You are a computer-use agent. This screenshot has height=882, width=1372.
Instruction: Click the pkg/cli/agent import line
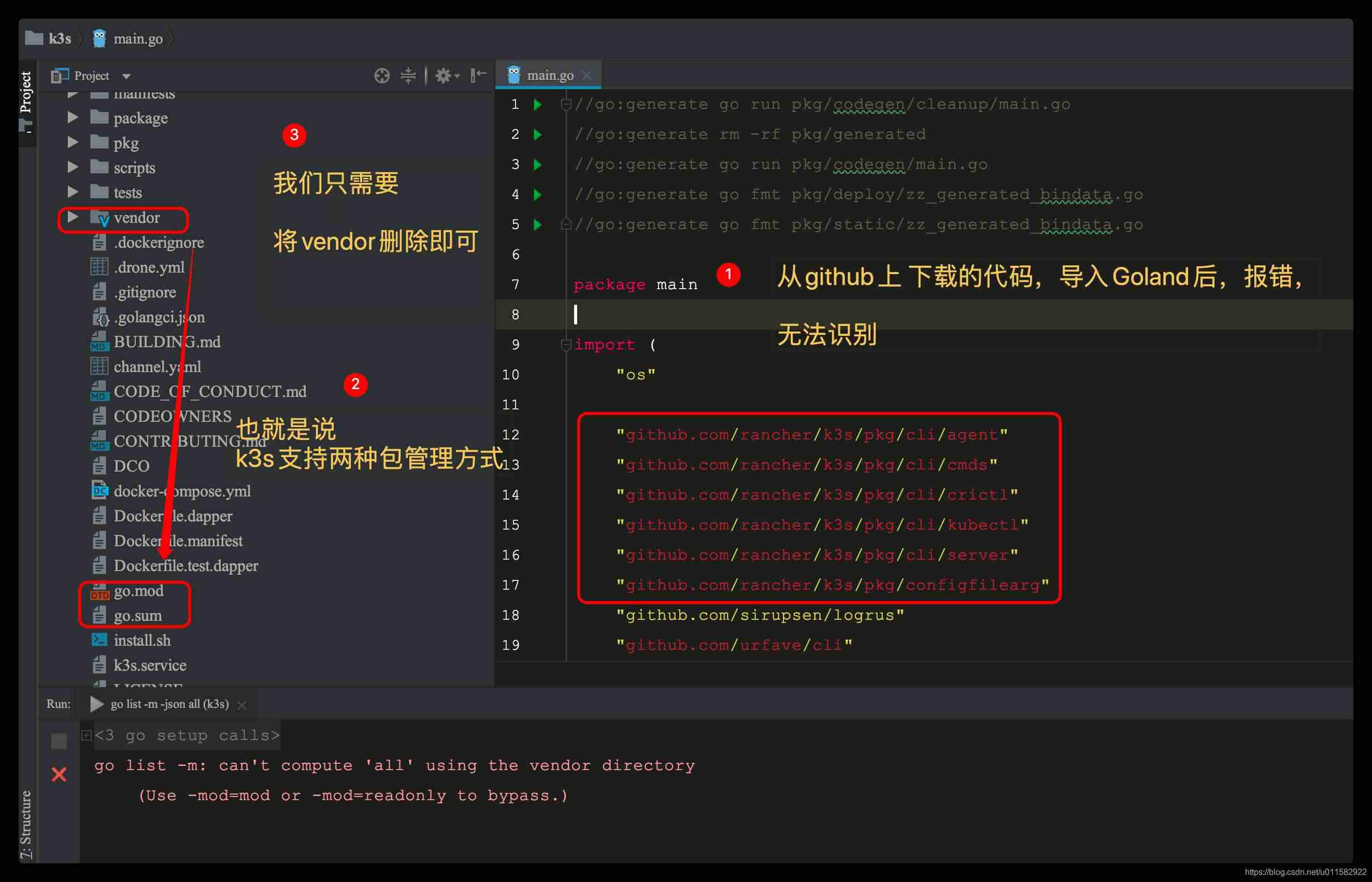point(812,435)
